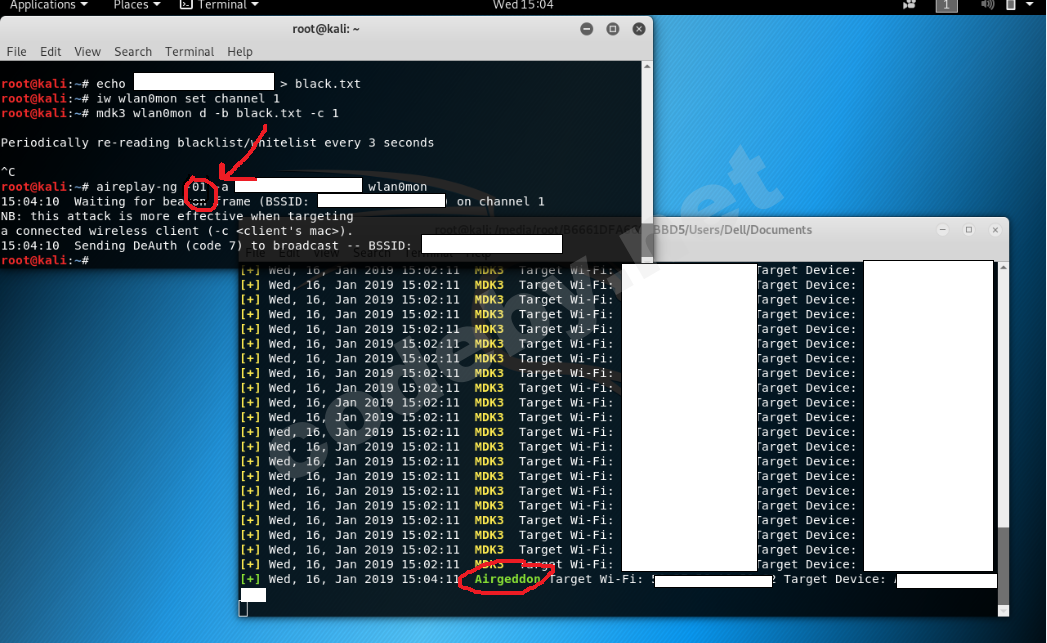
Task: Click the 'NB: this attack is more effective' line
Action: pos(177,216)
